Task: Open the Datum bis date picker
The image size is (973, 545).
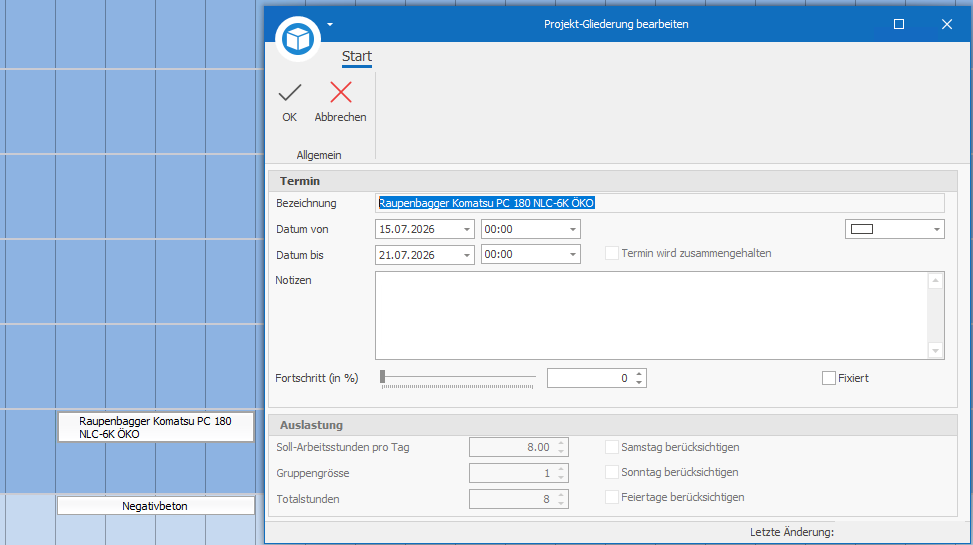Action: [x=467, y=255]
